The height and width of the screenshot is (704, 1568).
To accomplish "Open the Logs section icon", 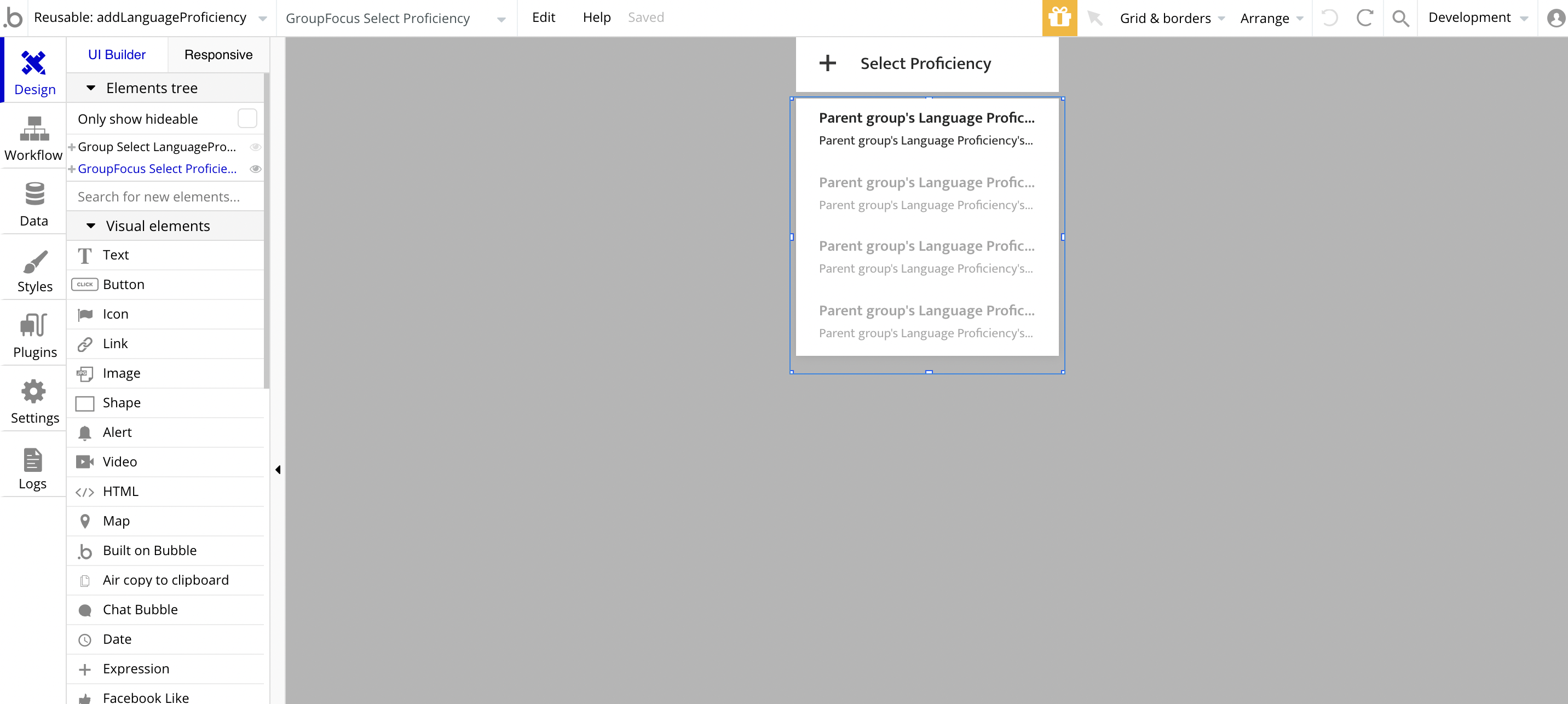I will point(33,460).
